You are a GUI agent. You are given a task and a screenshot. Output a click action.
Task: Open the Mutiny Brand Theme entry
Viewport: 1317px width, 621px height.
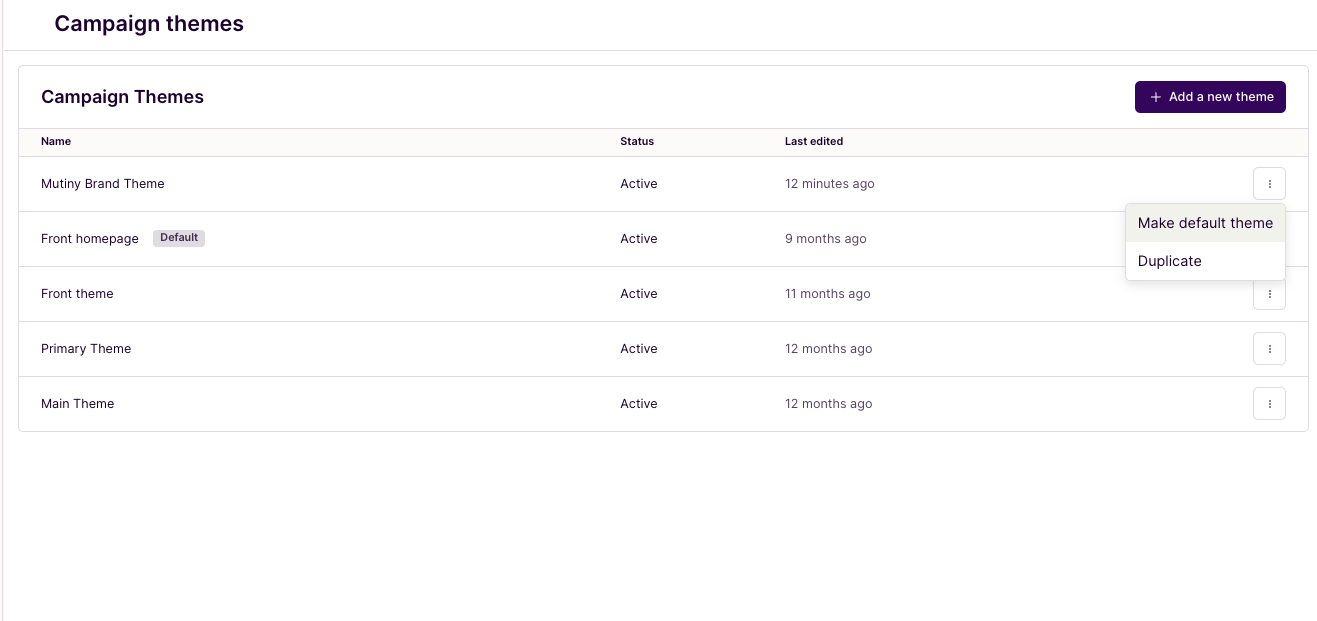click(x=102, y=183)
